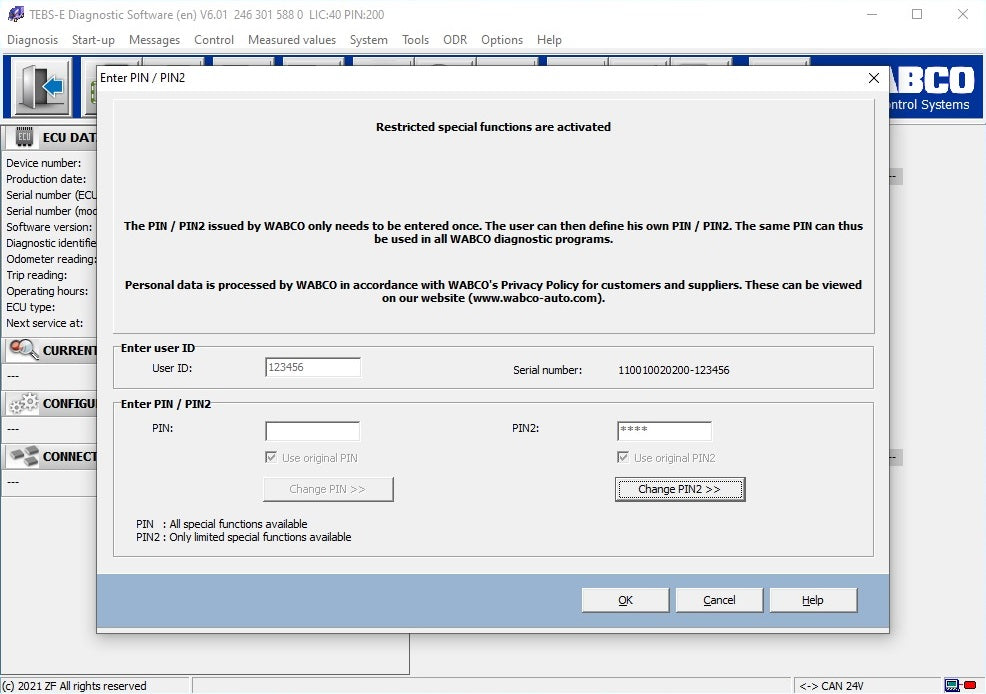The image size is (986, 694).
Task: Open the Control menu
Action: tap(214, 40)
